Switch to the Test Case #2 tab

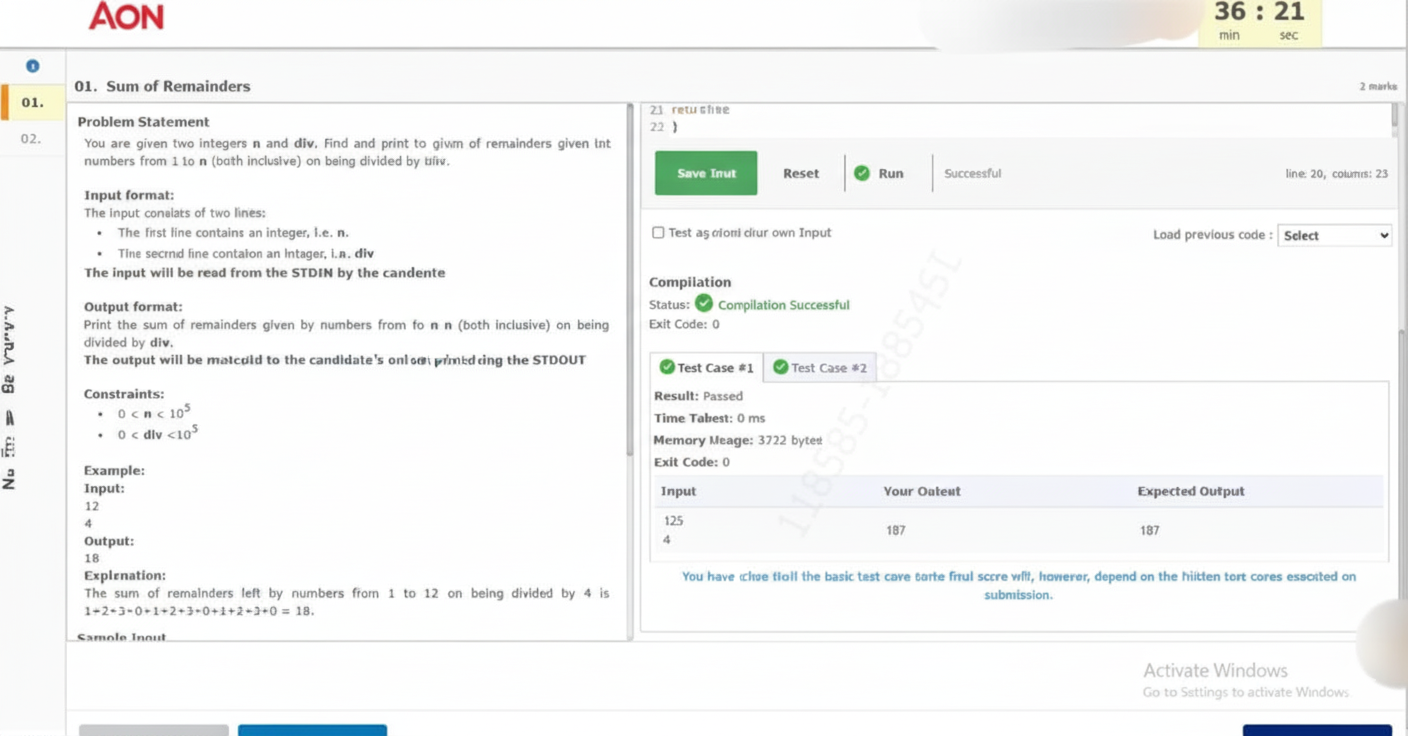click(x=820, y=368)
